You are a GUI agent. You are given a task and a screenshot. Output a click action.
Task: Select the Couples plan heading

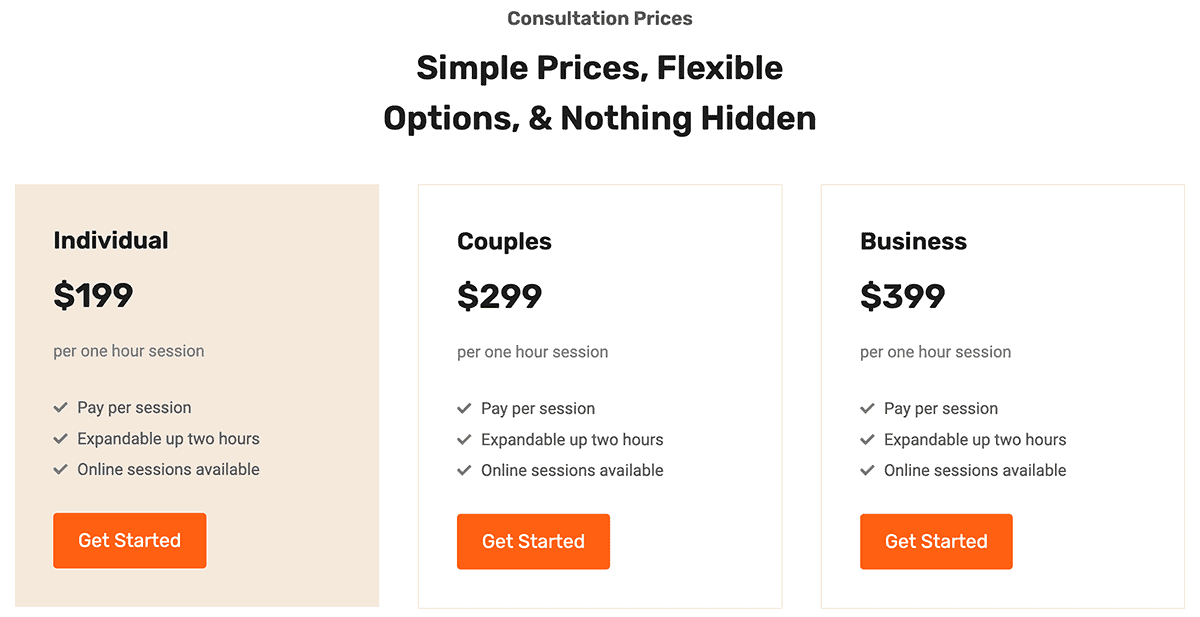[x=504, y=242]
